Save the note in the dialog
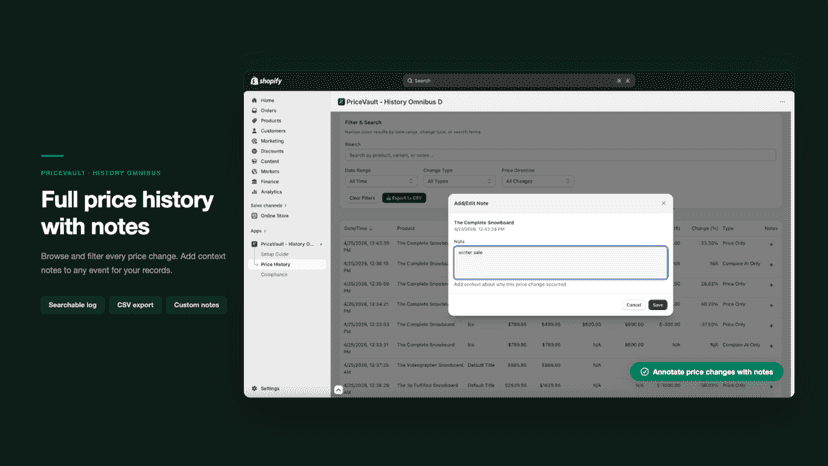The width and height of the screenshot is (828, 466). pos(657,305)
